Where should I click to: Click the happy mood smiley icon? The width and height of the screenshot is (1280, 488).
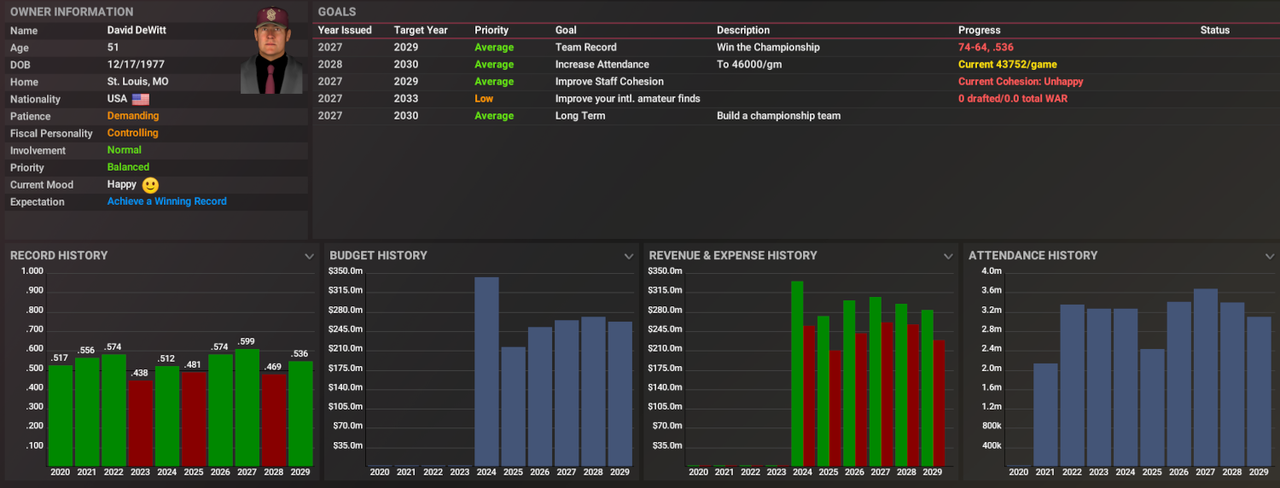click(x=150, y=185)
